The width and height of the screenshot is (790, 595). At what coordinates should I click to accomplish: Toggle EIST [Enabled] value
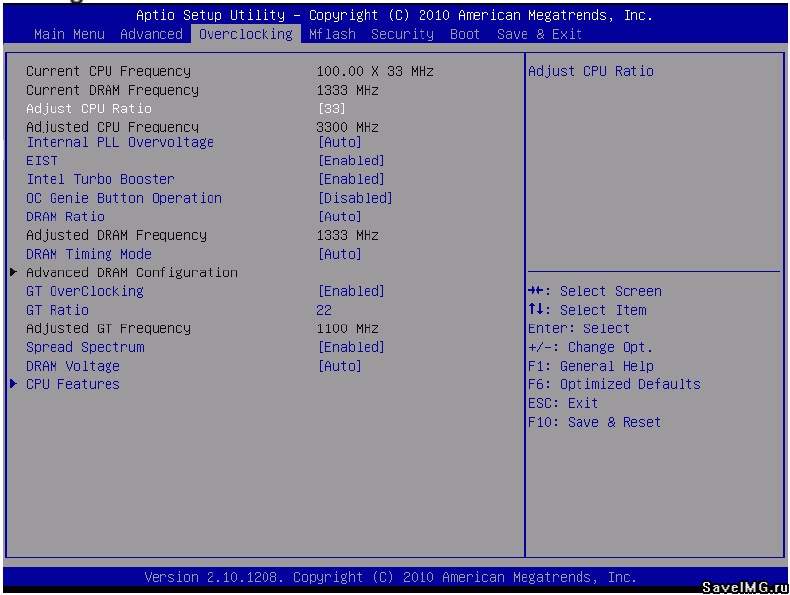click(351, 161)
